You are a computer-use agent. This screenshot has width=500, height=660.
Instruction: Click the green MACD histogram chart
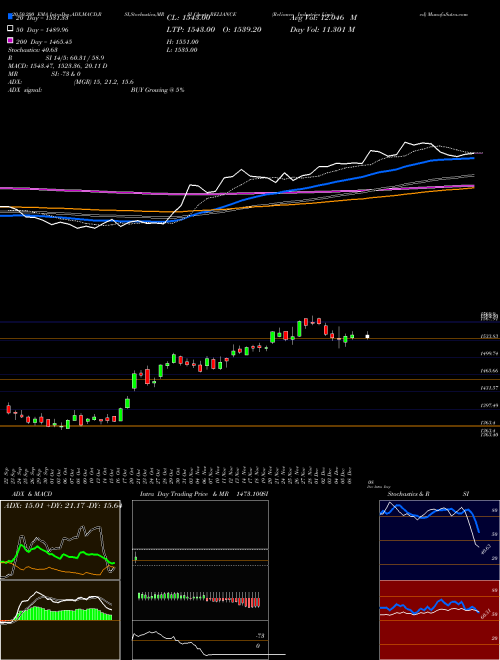coord(60,620)
